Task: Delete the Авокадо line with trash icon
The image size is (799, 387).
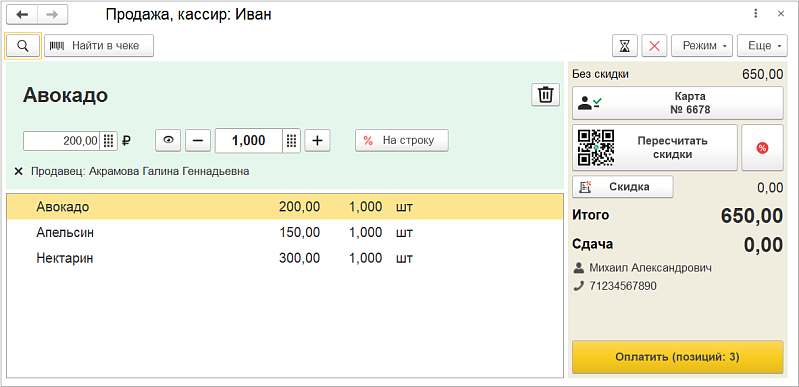Action: (x=545, y=95)
